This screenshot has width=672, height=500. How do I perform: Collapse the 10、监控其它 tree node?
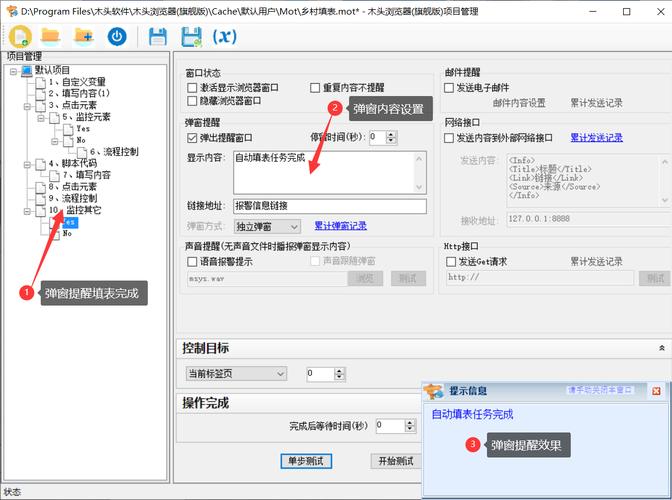[27, 211]
